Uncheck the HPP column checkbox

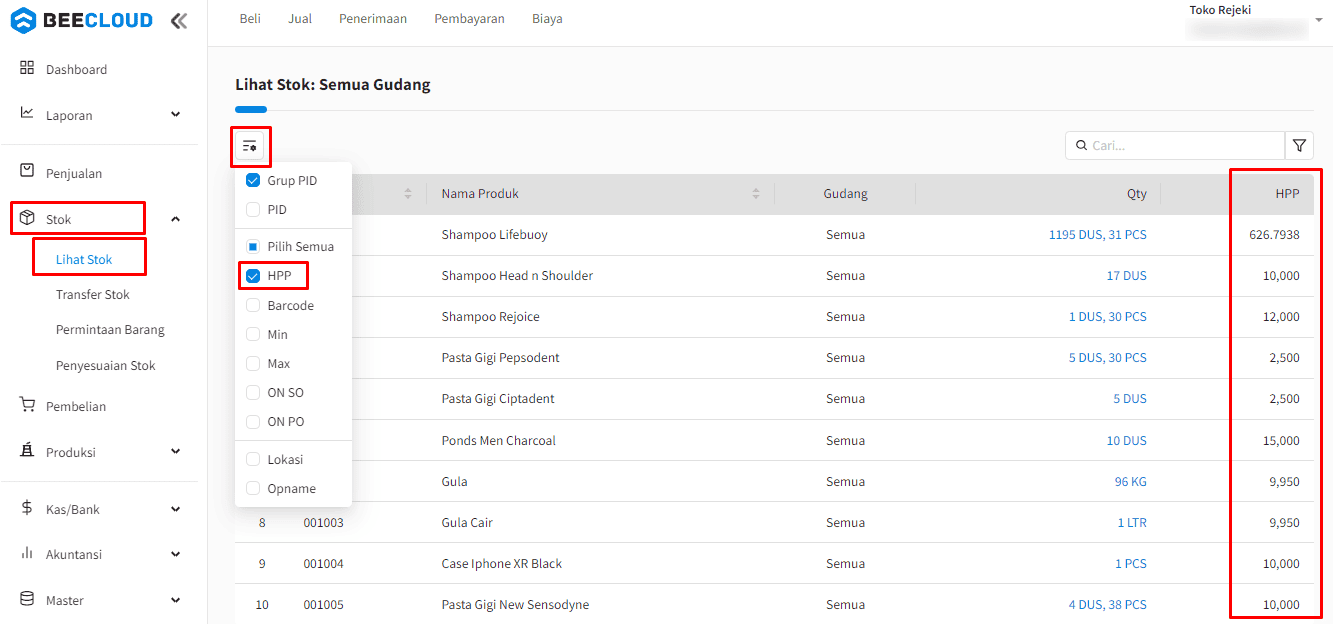[253, 276]
